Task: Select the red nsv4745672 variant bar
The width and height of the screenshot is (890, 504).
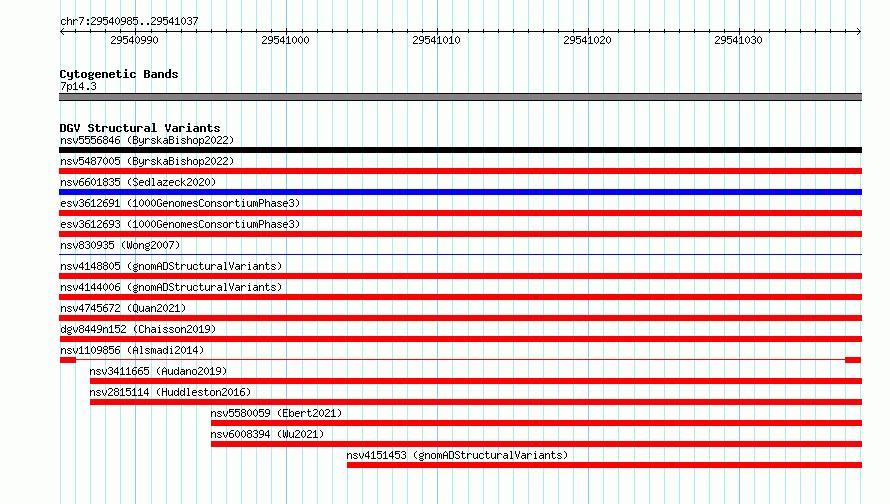Action: pos(460,318)
